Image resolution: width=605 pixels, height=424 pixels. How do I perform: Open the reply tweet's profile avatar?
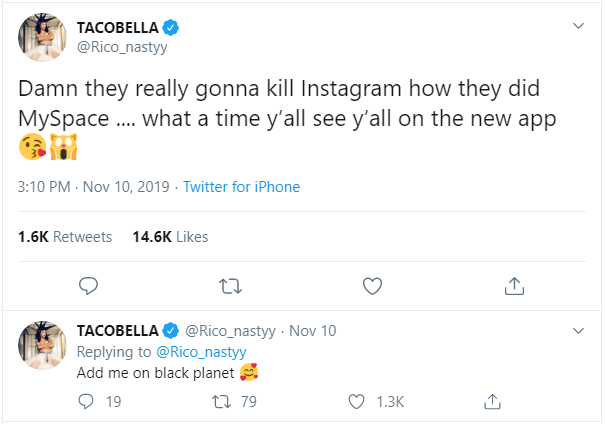click(x=42, y=345)
